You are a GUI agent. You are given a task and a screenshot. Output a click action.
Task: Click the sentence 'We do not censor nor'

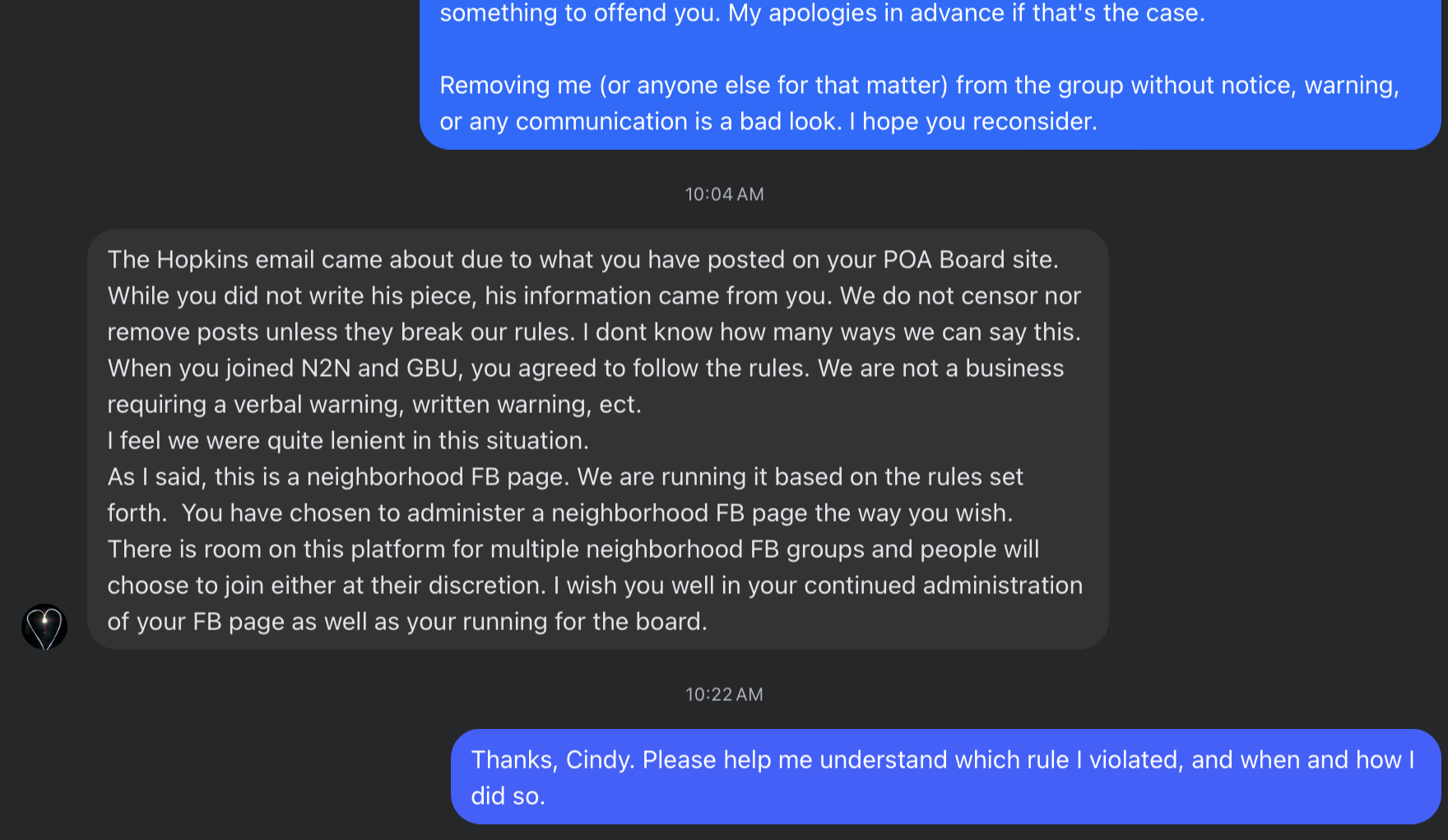[x=960, y=295]
